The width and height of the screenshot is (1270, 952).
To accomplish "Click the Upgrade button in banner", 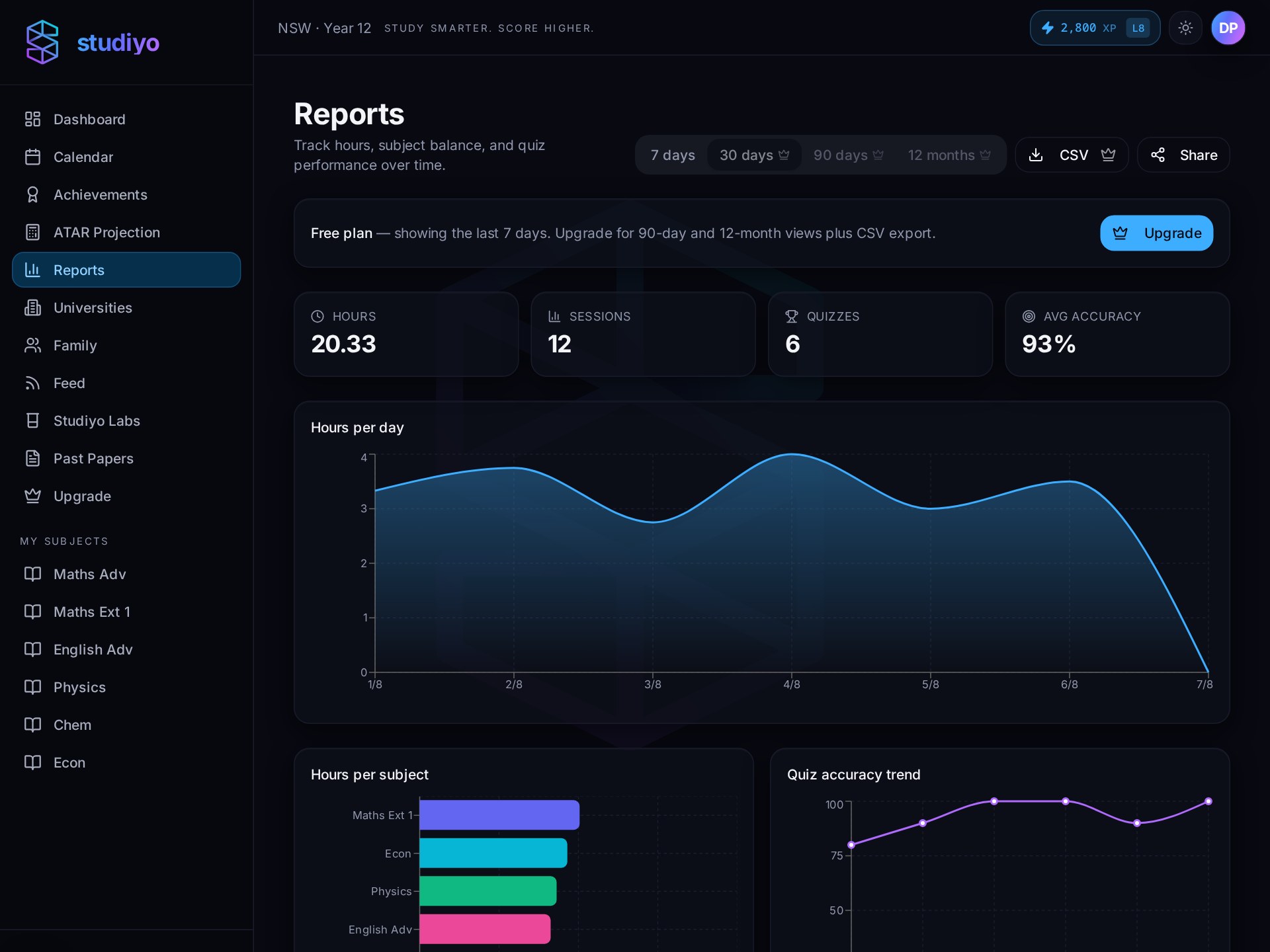I will click(x=1156, y=233).
